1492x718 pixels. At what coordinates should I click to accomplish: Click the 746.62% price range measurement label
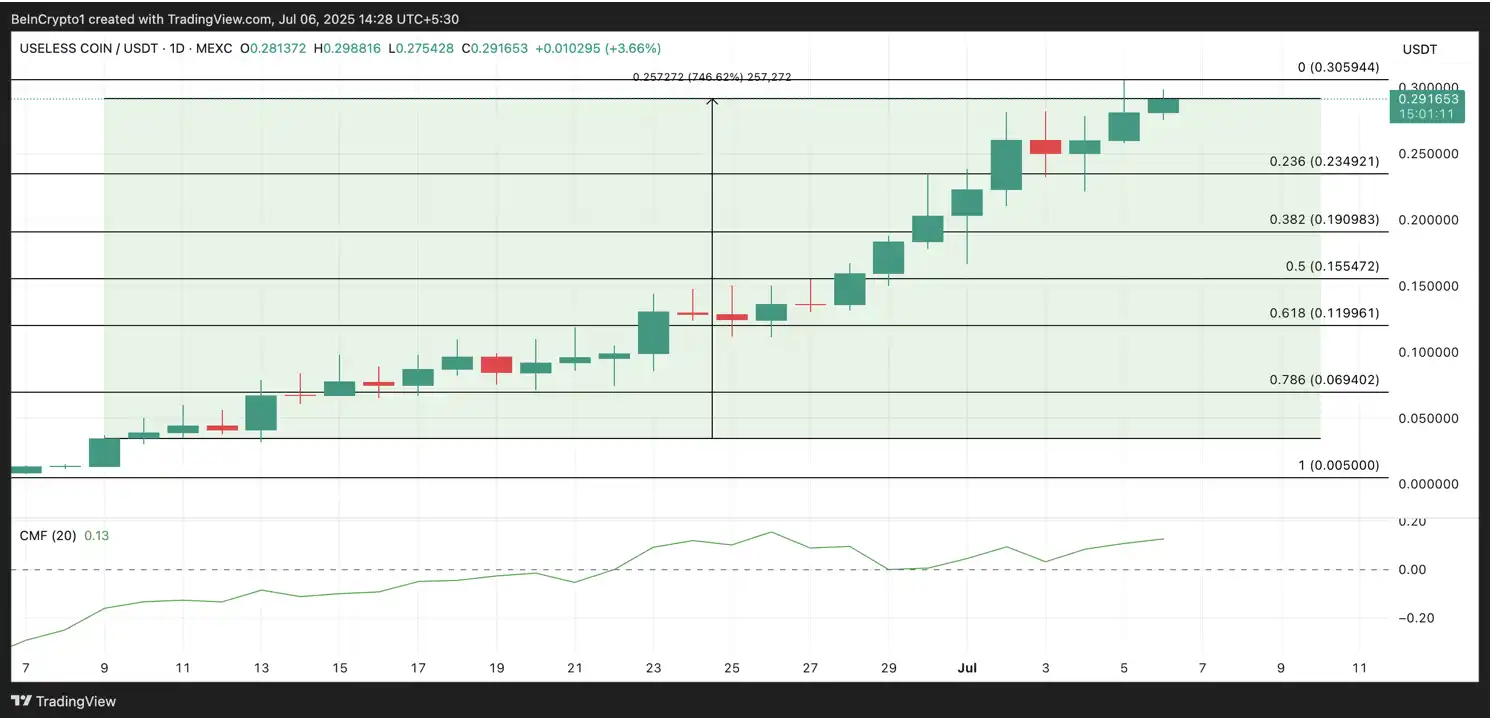pyautogui.click(x=712, y=77)
